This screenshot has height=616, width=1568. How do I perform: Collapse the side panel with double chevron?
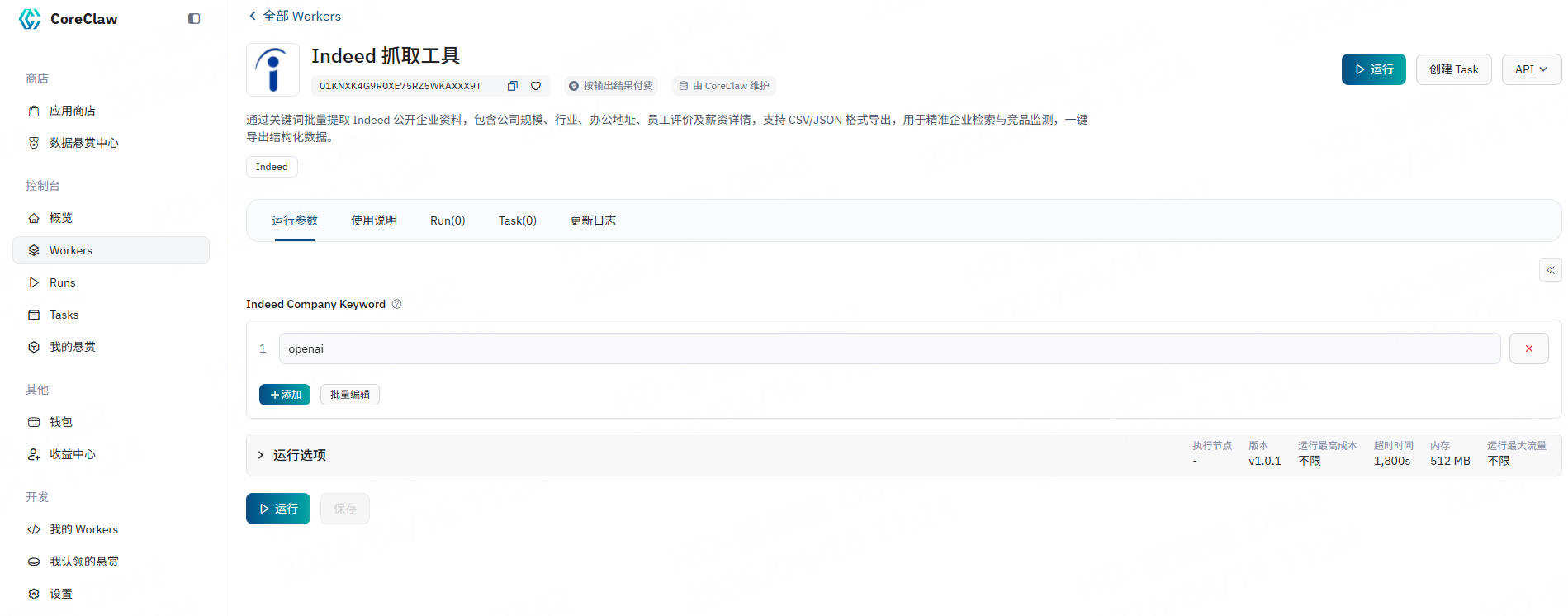click(x=1550, y=270)
